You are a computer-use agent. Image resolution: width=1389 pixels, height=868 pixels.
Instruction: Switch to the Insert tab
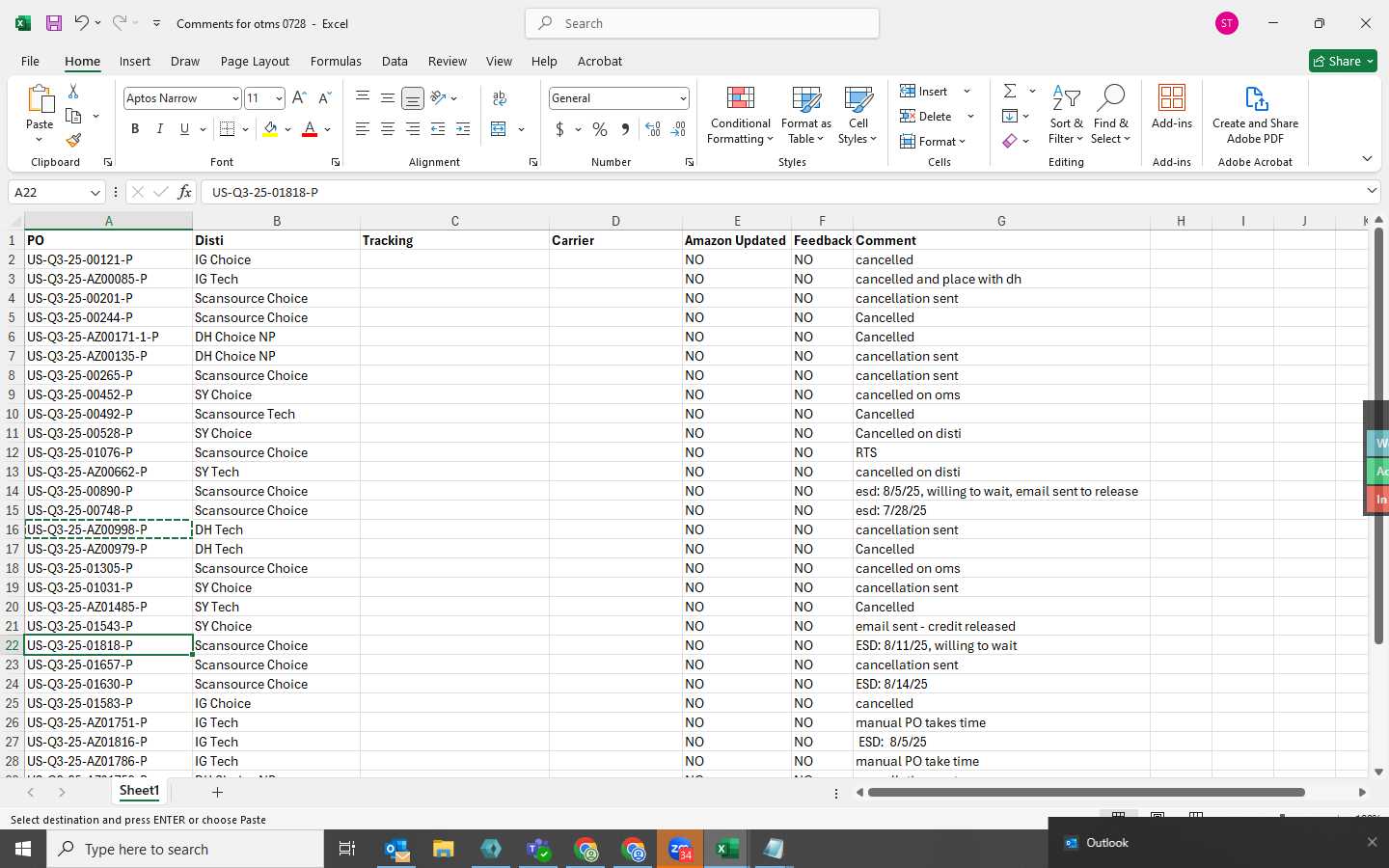(135, 61)
